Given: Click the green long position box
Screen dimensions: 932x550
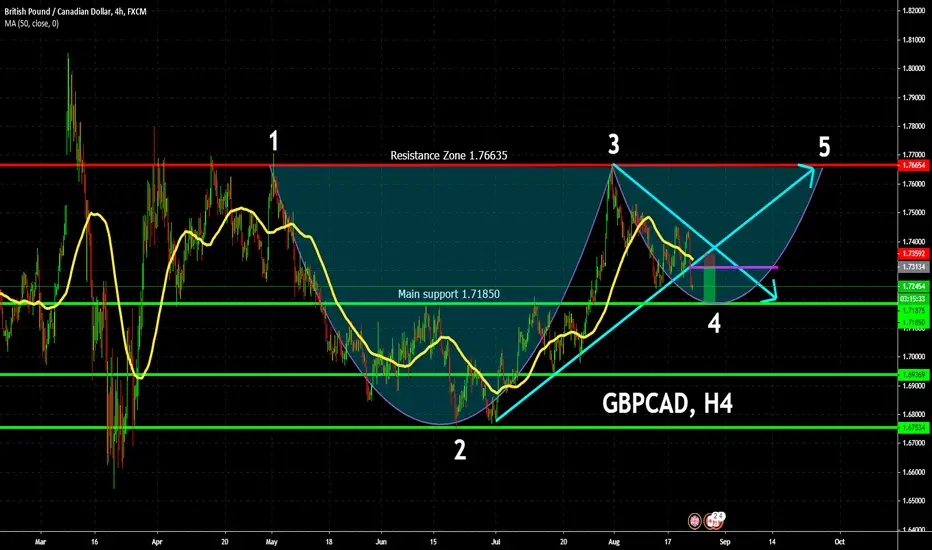Looking at the screenshot, I should click(x=710, y=284).
